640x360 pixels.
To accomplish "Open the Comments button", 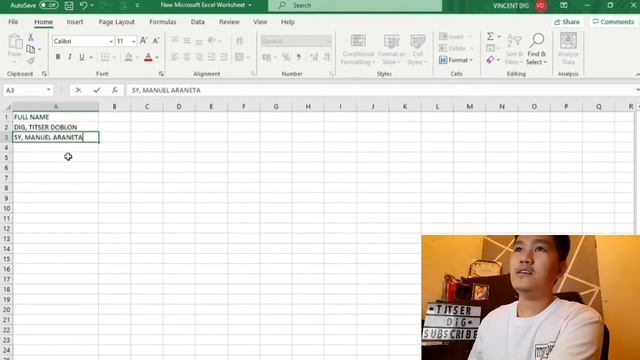I will (613, 22).
